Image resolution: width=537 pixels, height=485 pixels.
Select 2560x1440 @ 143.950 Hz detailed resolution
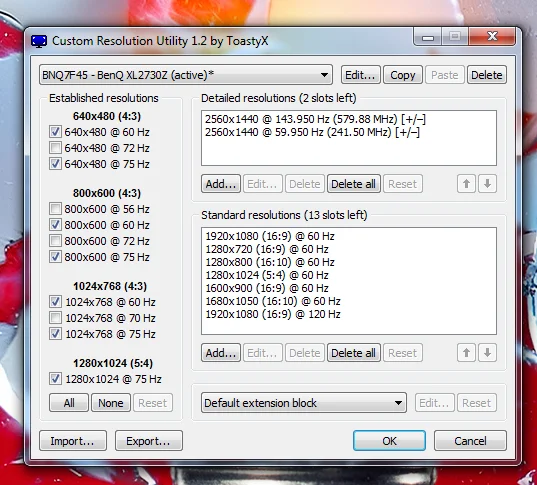pos(315,119)
